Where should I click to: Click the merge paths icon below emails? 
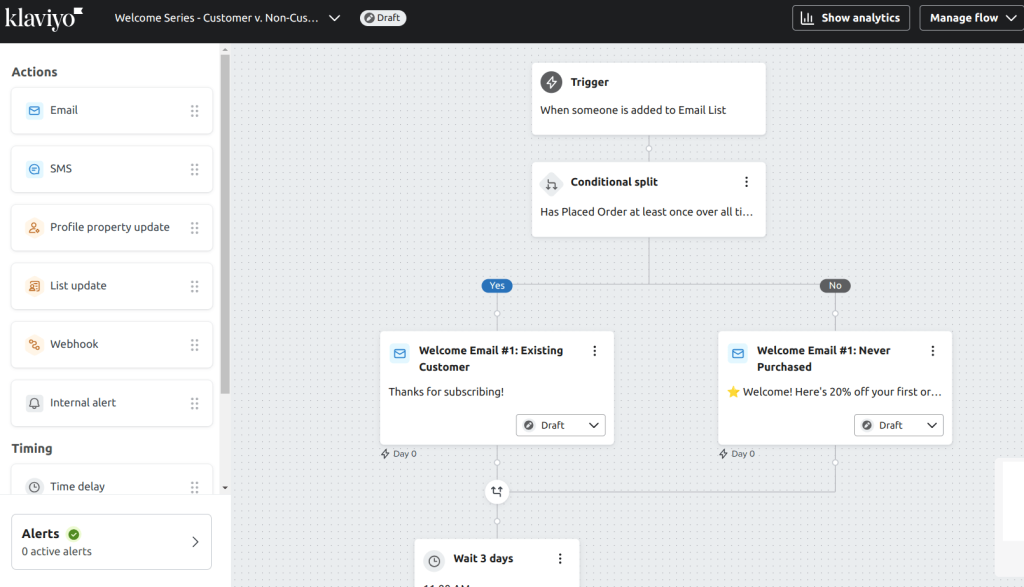coord(497,491)
